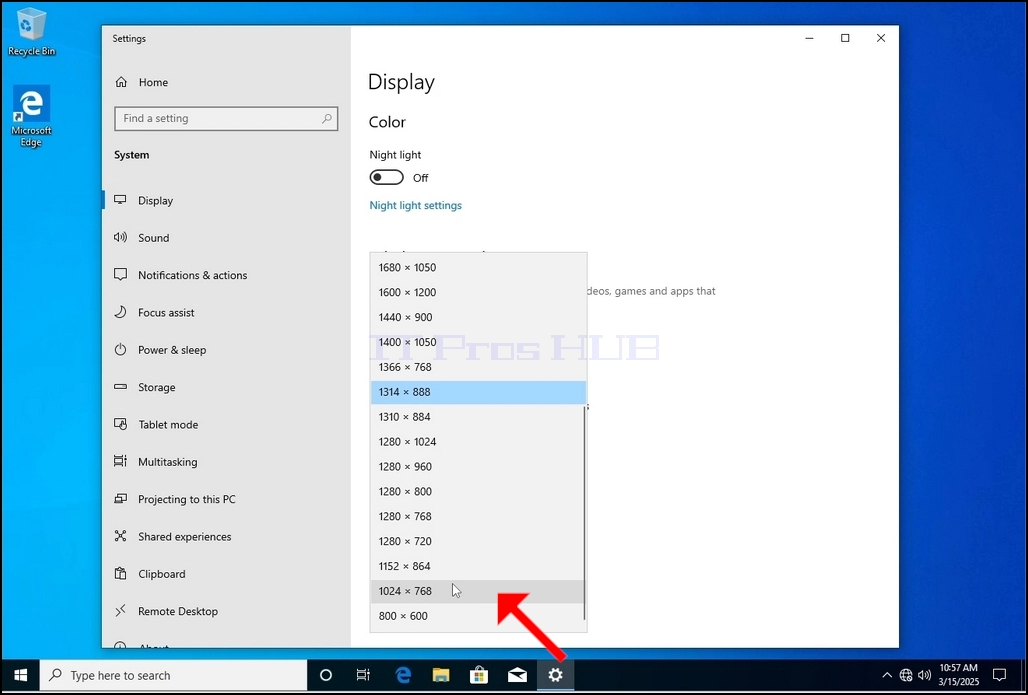Image resolution: width=1028 pixels, height=695 pixels.
Task: Go to Notifications & actions page
Action: tap(226, 275)
